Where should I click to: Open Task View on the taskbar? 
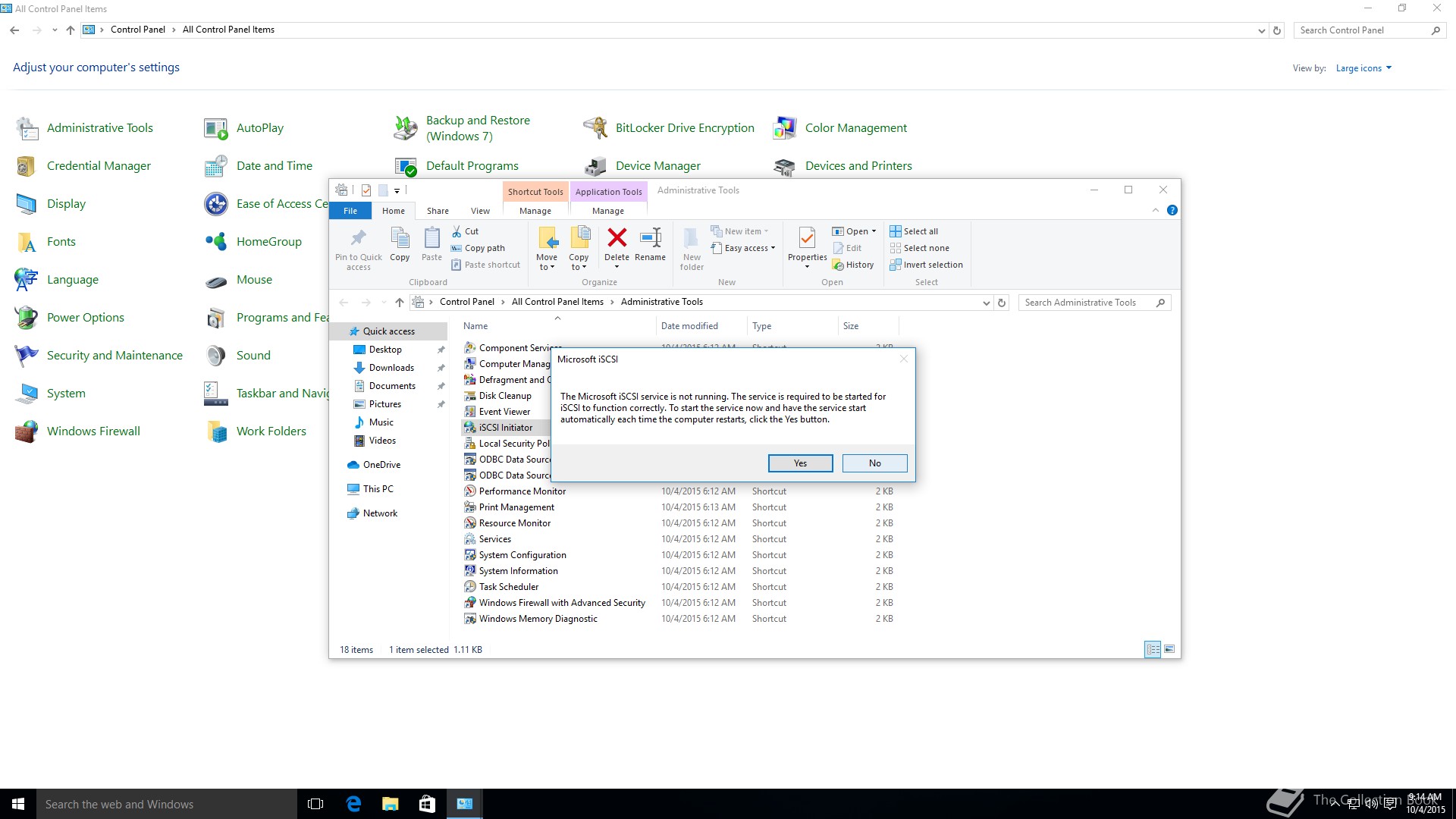pos(315,804)
